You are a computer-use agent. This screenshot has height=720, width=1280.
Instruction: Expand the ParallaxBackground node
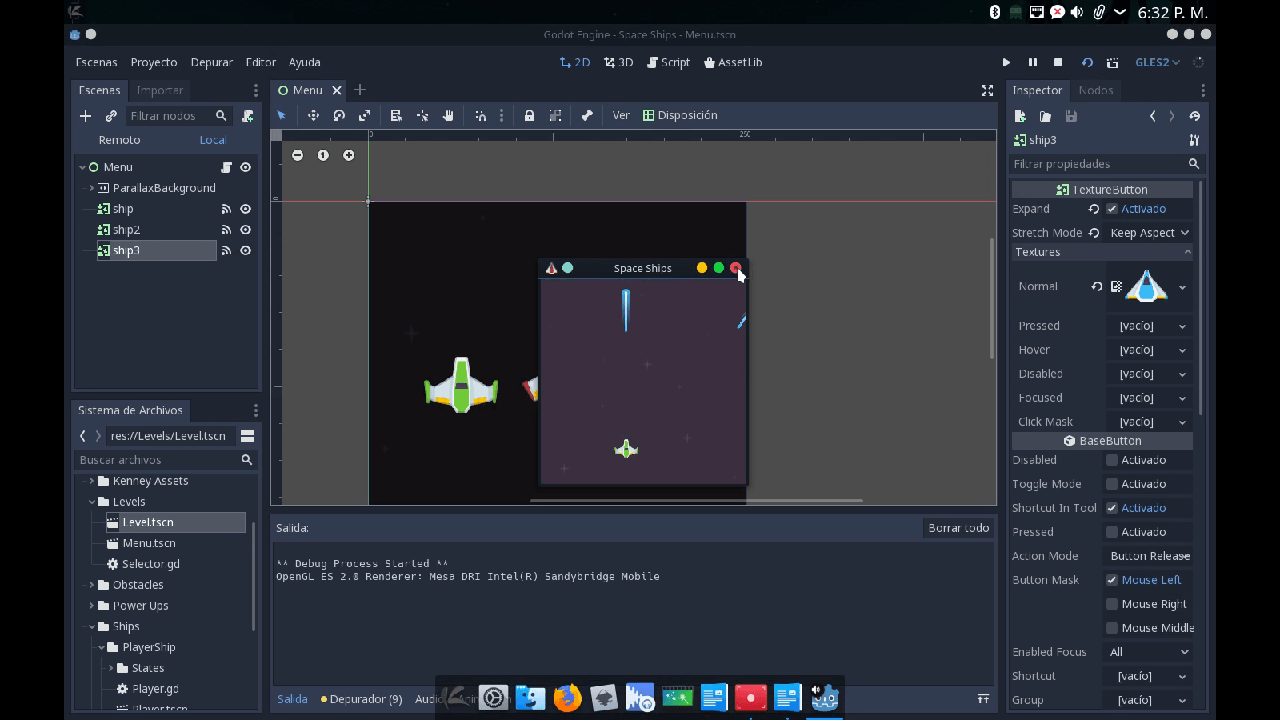(91, 188)
